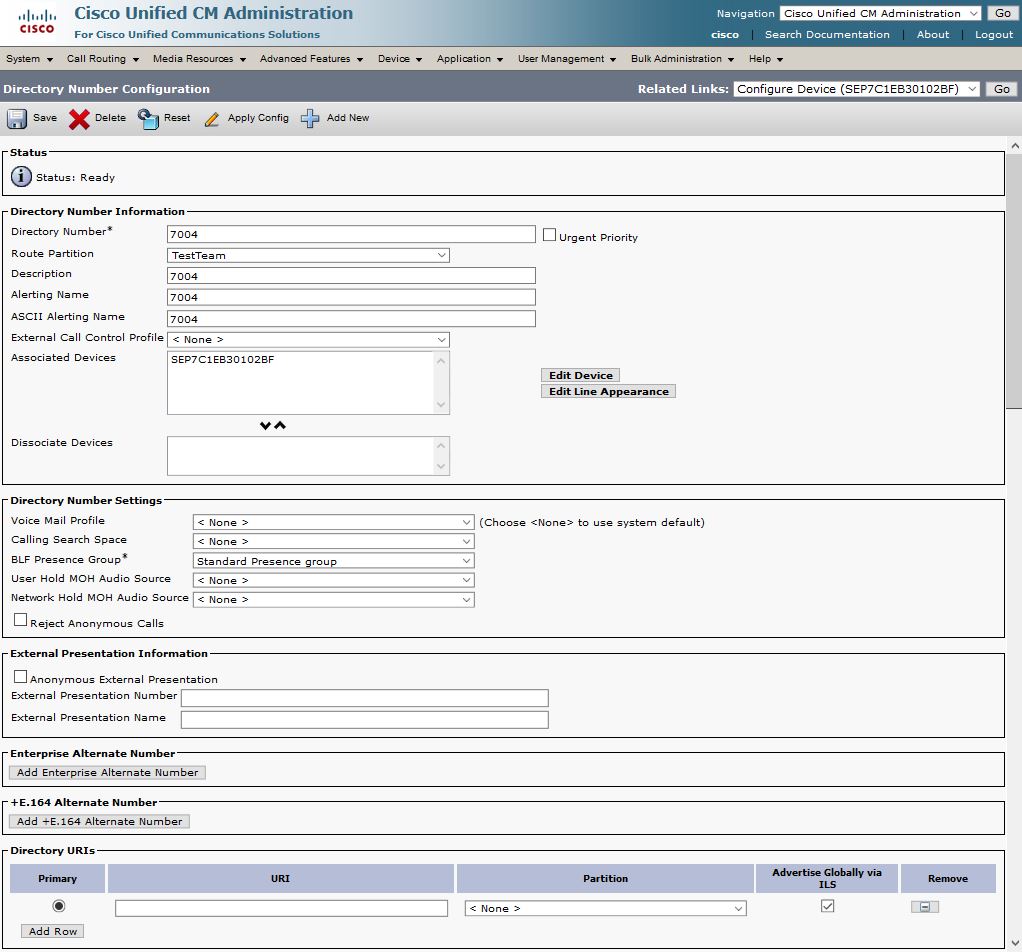
Task: Click the down arrow below Associated Devices
Action: tap(265, 425)
